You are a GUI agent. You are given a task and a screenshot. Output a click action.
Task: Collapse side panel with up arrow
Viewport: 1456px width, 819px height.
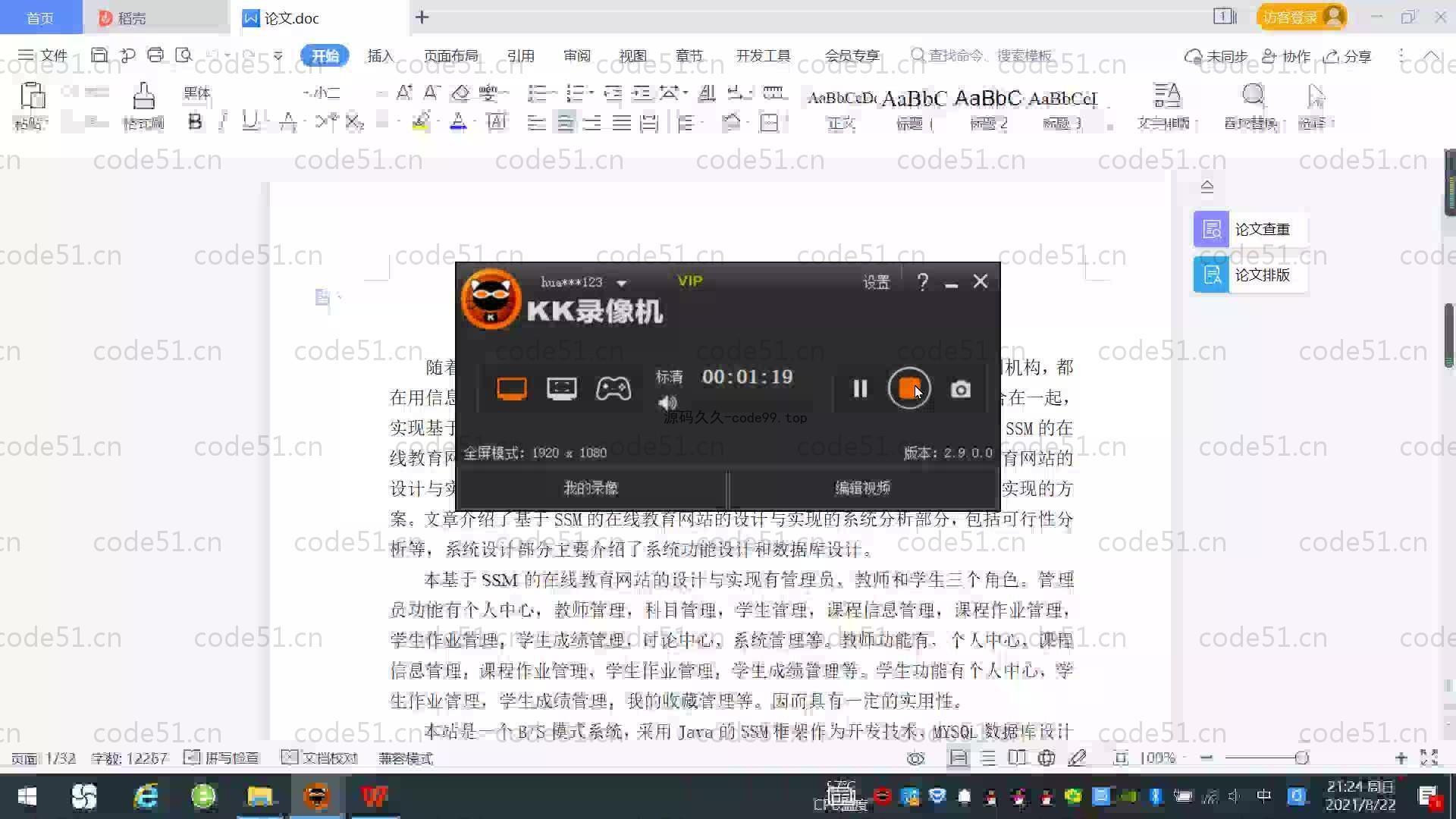(1207, 187)
